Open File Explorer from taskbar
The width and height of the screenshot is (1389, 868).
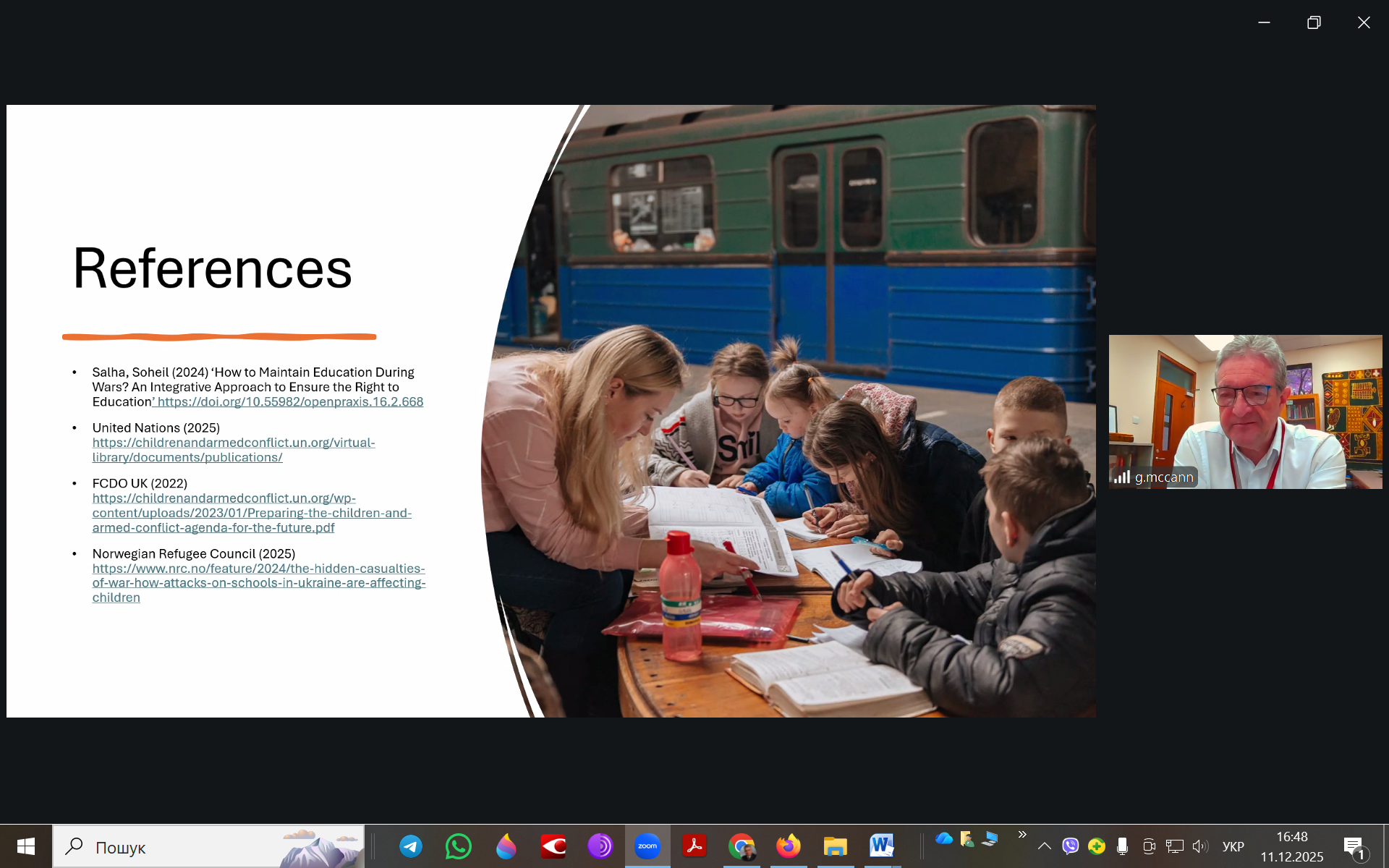point(835,846)
